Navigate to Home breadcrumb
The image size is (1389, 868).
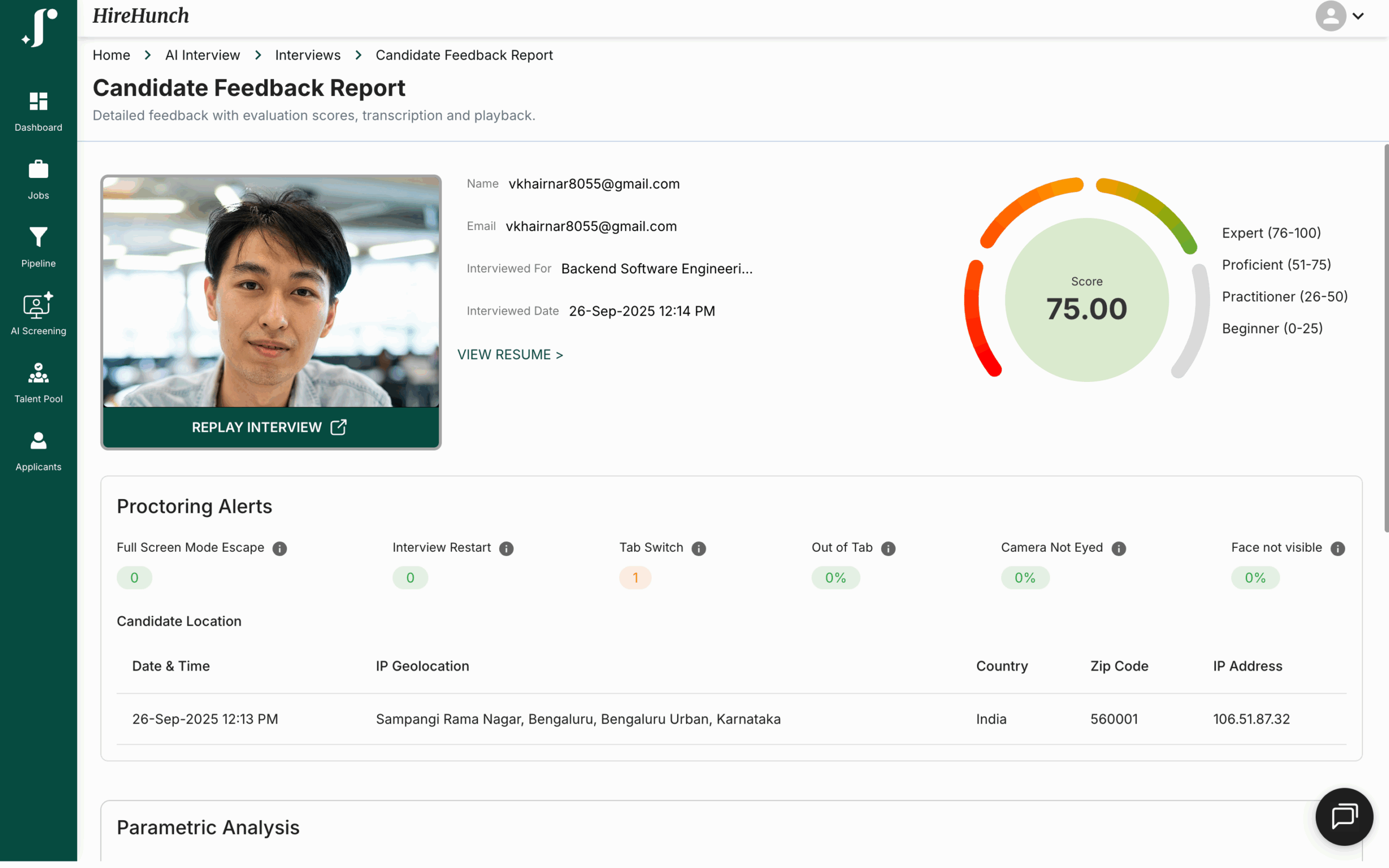(111, 55)
